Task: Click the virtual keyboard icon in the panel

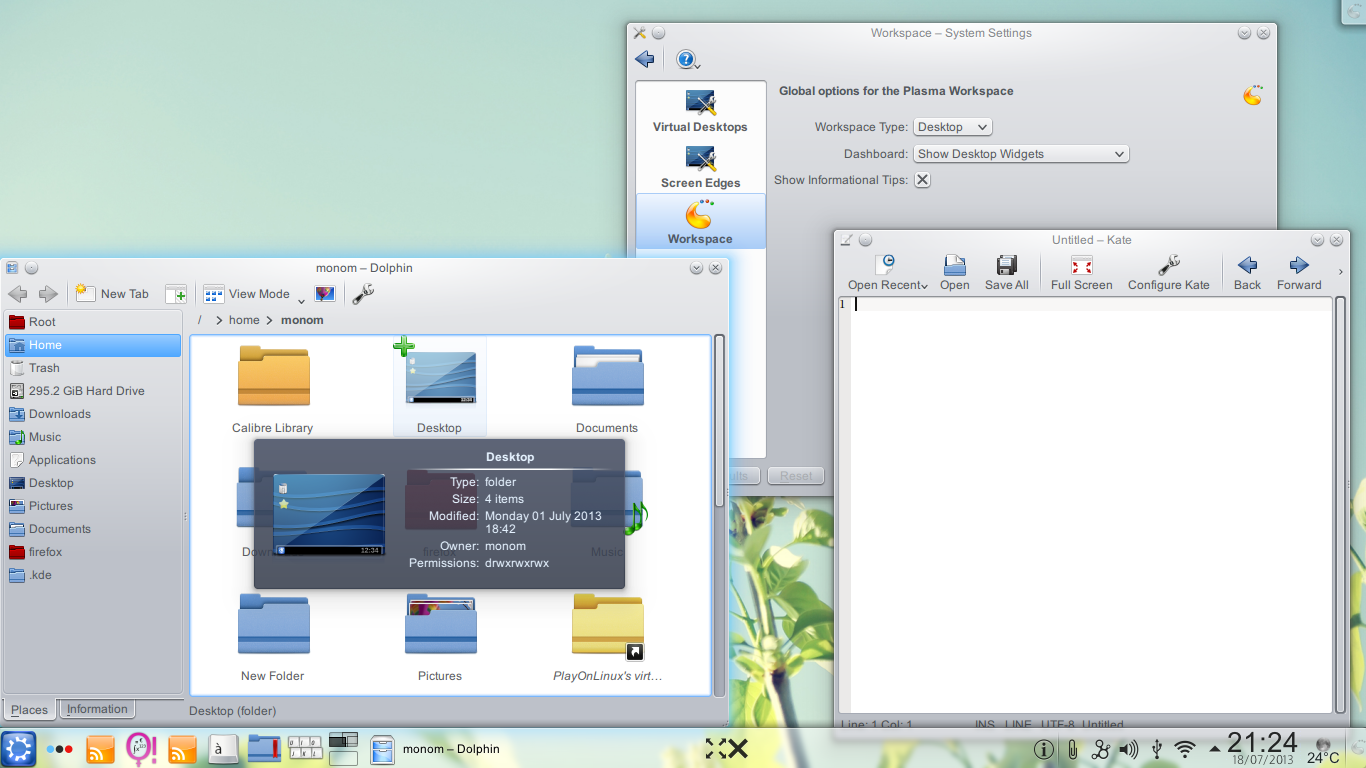Action: (305, 748)
